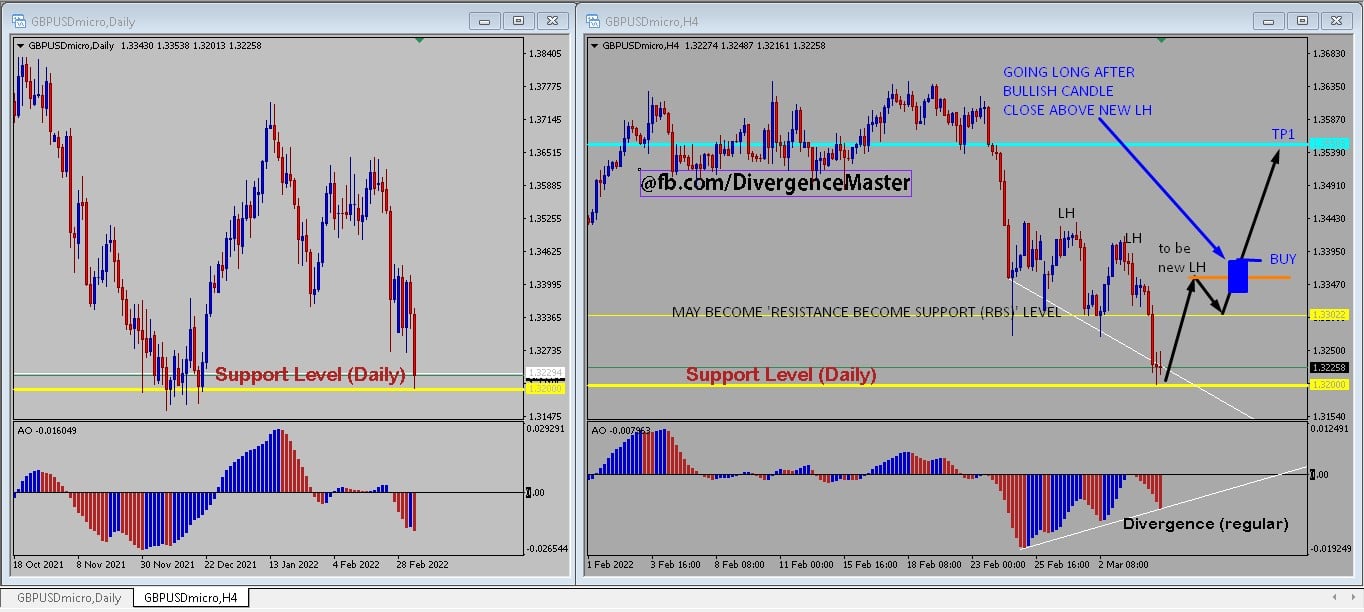The width and height of the screenshot is (1364, 612).
Task: Click the 1.35885 price on Daily axis
Action: pyautogui.click(x=545, y=185)
